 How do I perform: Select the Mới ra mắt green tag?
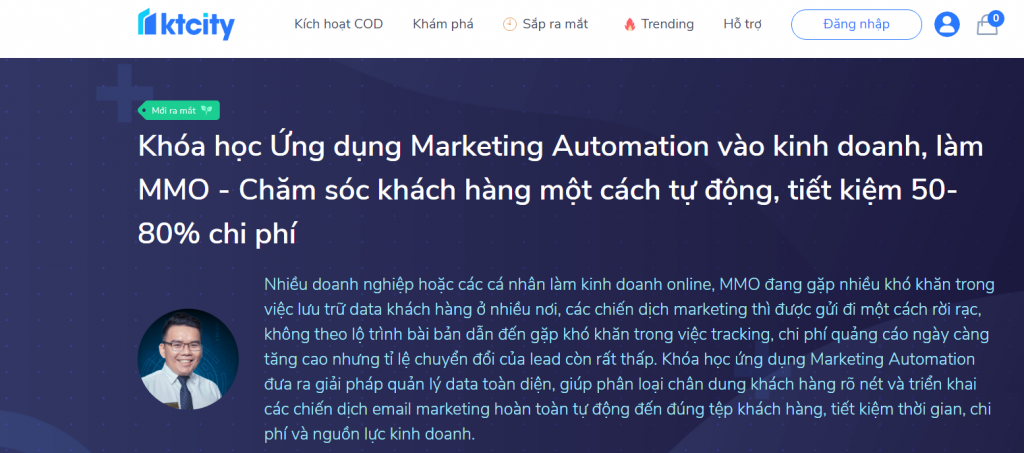click(179, 110)
